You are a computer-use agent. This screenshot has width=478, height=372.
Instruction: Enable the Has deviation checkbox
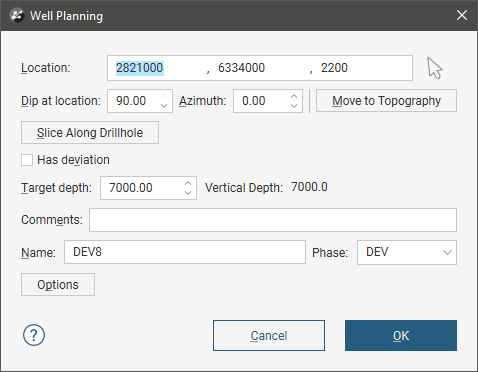click(x=27, y=160)
